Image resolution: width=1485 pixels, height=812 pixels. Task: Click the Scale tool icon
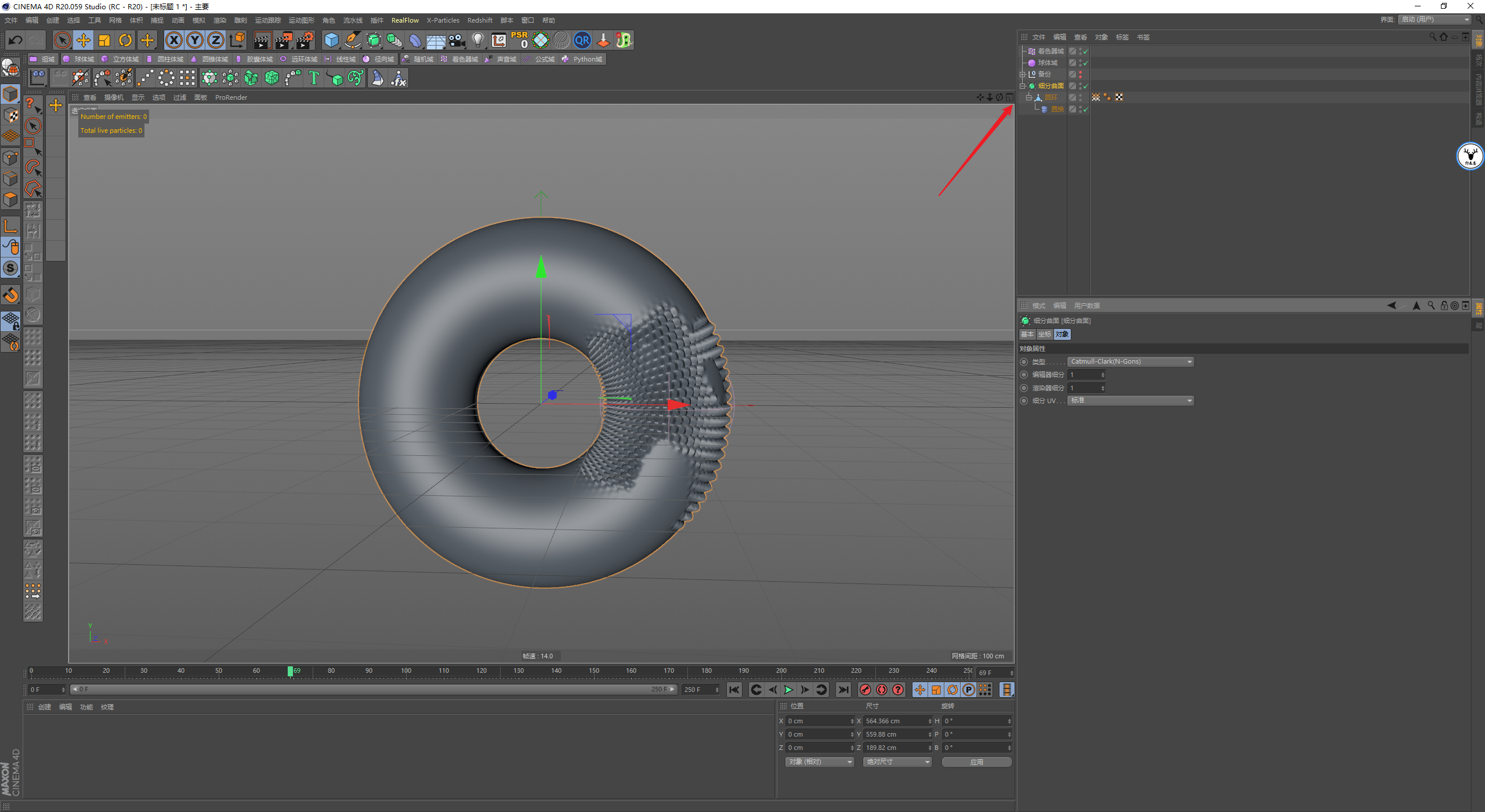tap(104, 40)
